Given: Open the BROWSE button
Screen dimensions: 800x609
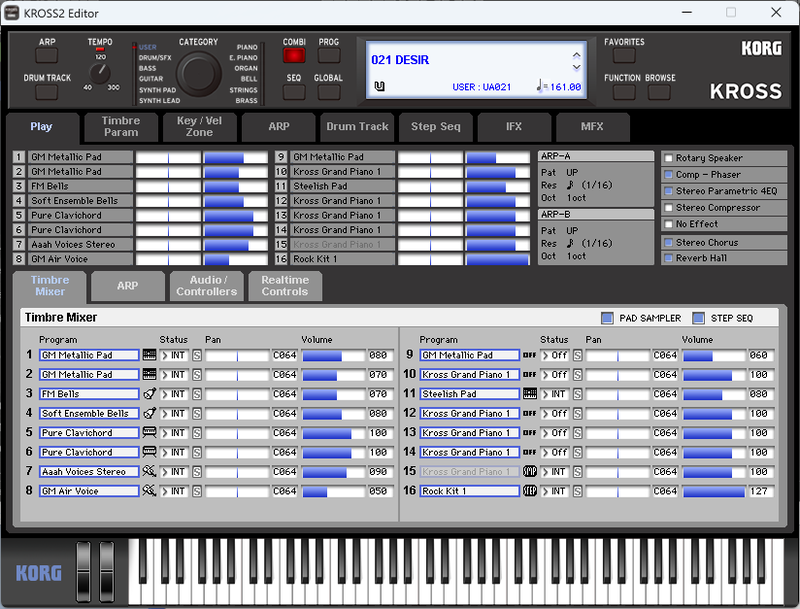Looking at the screenshot, I should pos(659,92).
